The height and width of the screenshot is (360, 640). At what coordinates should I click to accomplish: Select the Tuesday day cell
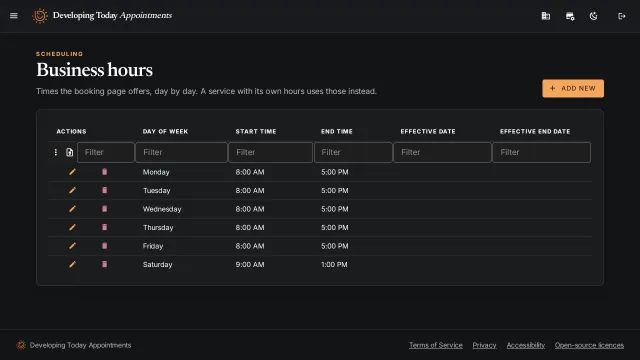[x=156, y=191]
